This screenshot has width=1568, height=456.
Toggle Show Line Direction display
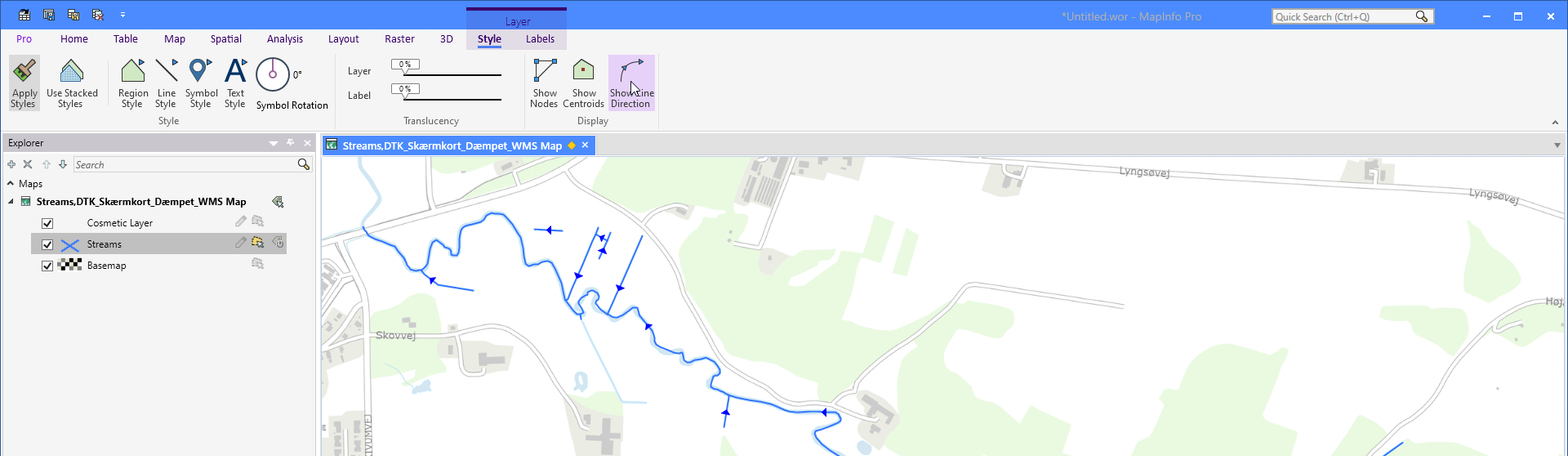click(631, 83)
